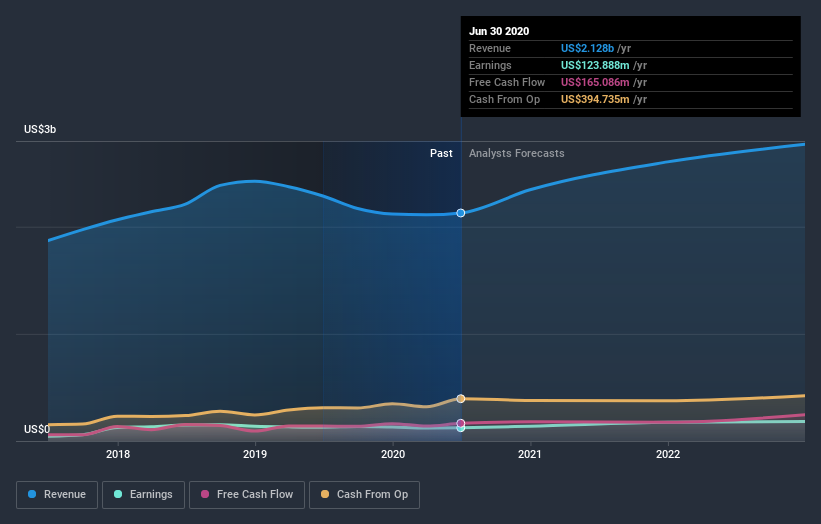
Task: Click the Analysts Forecasts label
Action: point(517,153)
